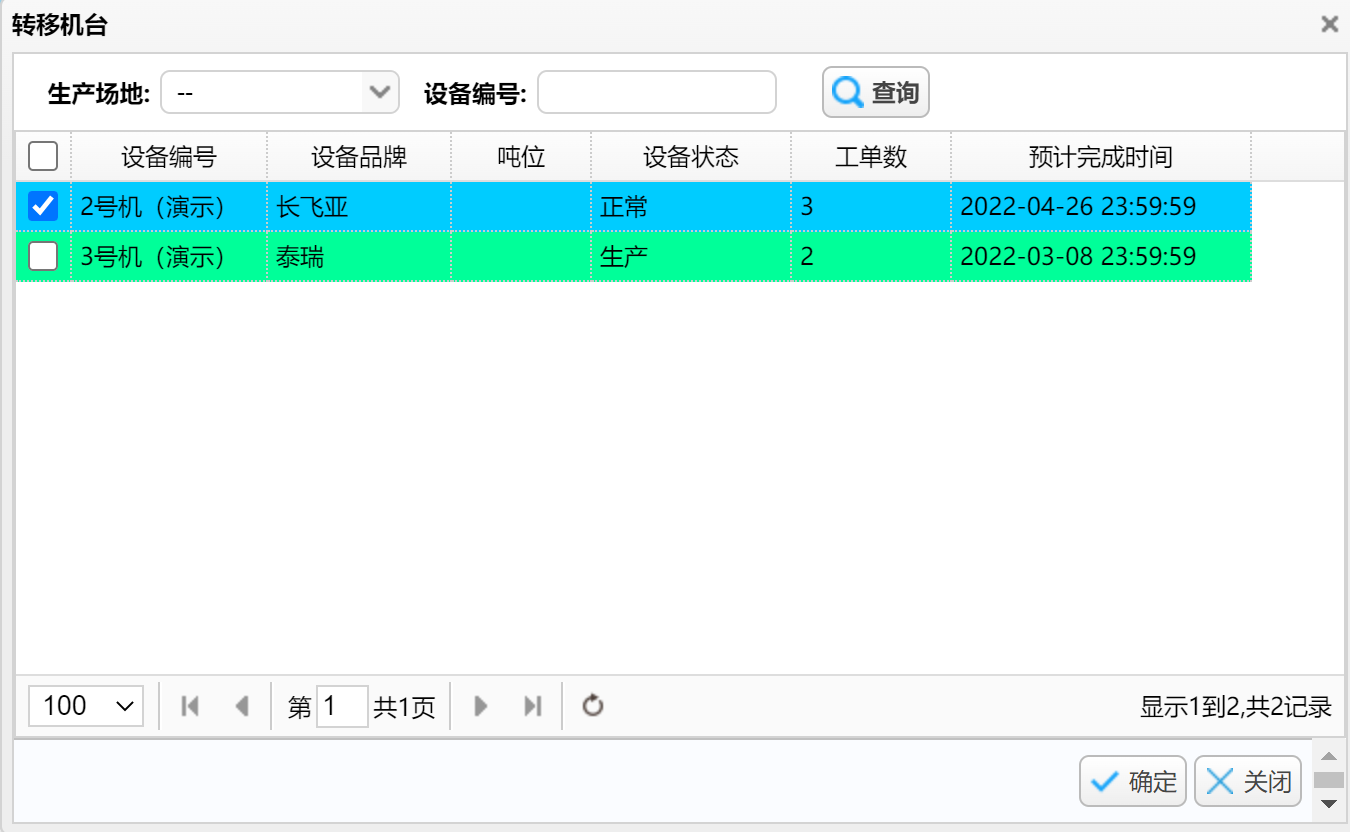Go to the first page of results
The image size is (1350, 832).
[x=190, y=706]
